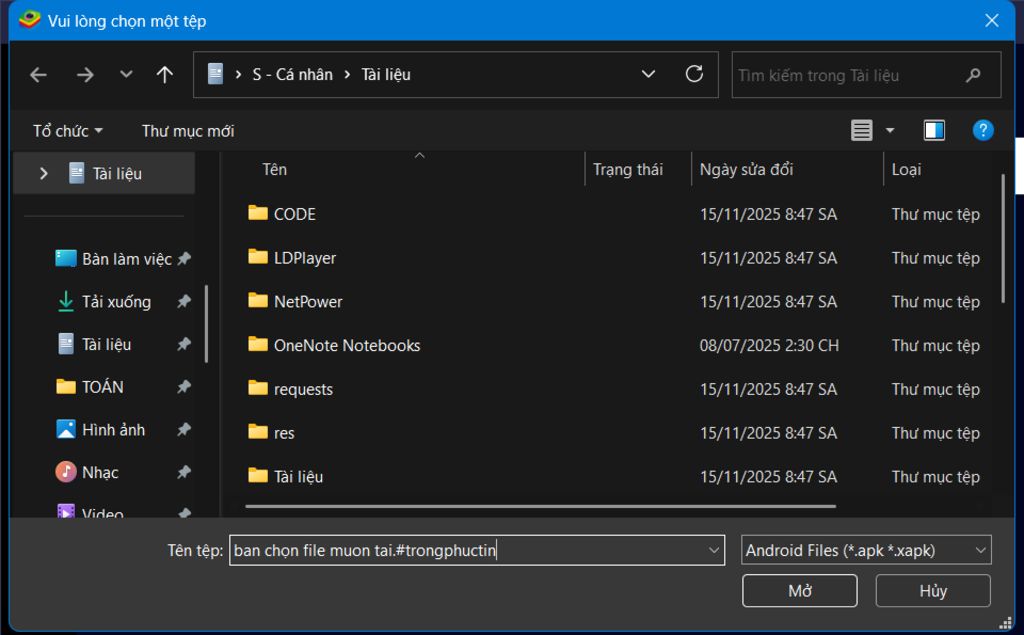
Task: Click the navigation pane scrollbar
Action: (206, 323)
